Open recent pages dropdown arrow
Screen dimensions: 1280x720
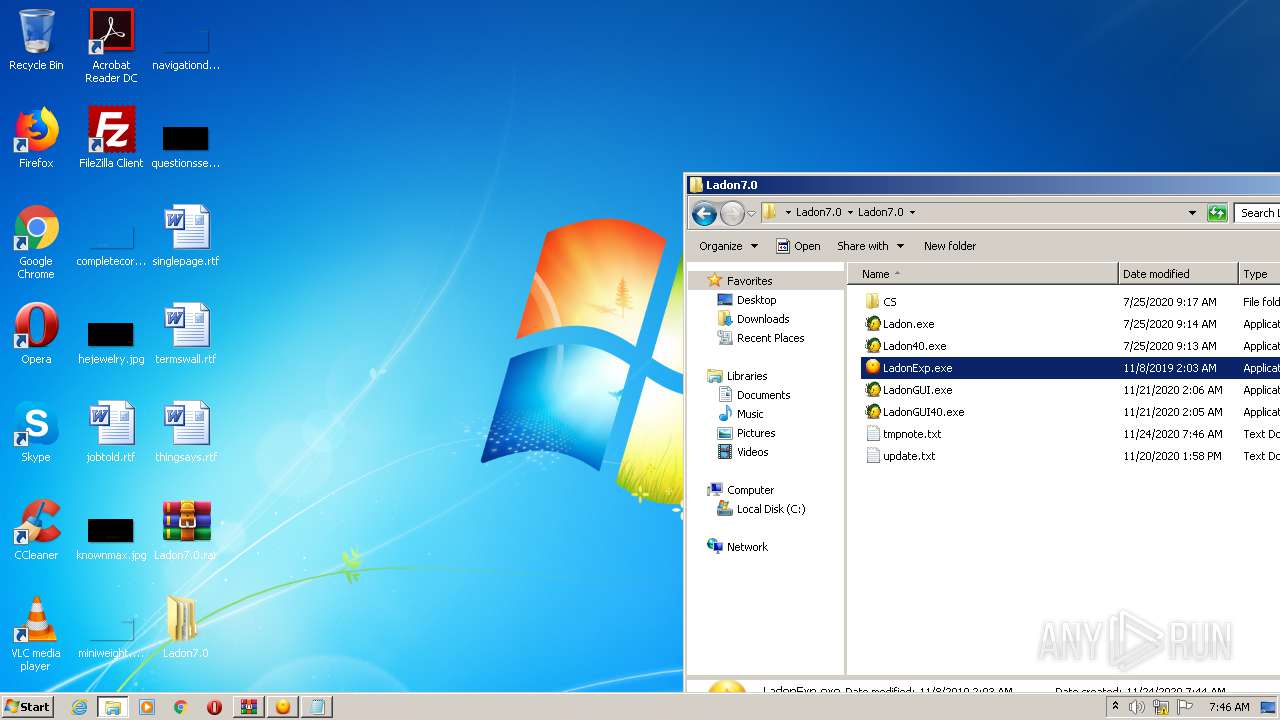pyautogui.click(x=752, y=213)
